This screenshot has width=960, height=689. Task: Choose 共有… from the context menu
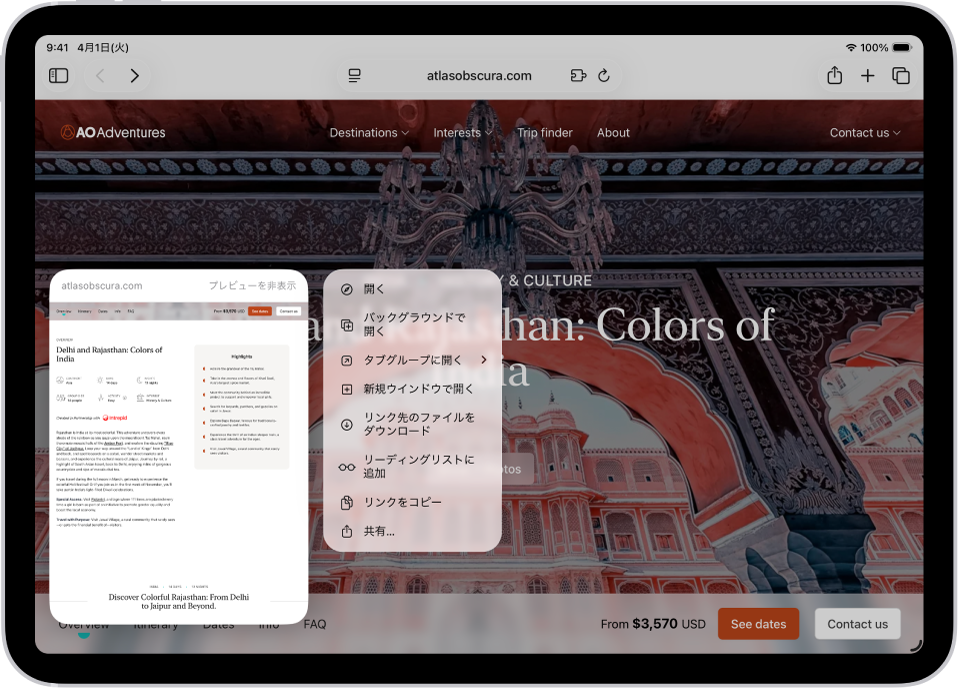413,532
